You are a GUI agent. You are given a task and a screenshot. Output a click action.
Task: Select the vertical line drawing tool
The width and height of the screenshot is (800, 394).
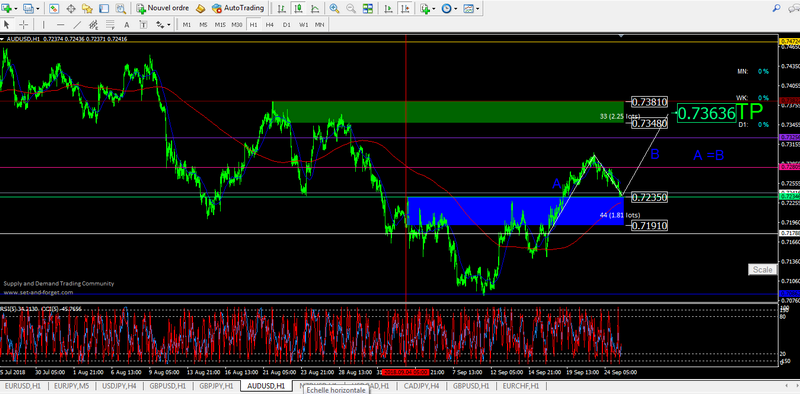tap(43, 24)
